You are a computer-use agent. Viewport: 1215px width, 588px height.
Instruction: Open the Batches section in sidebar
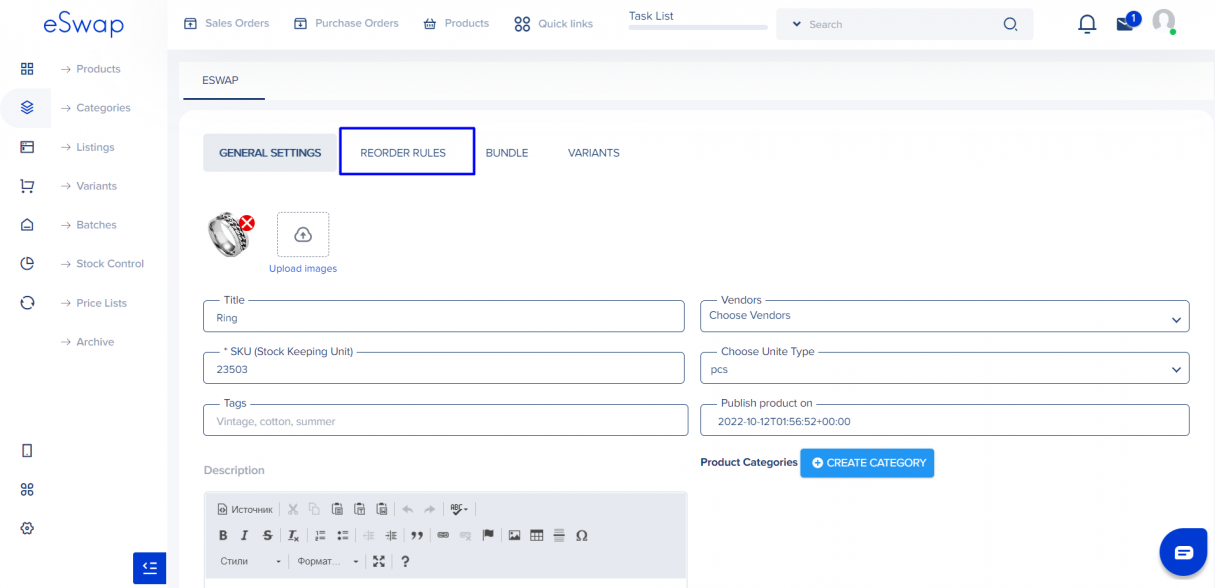(96, 224)
